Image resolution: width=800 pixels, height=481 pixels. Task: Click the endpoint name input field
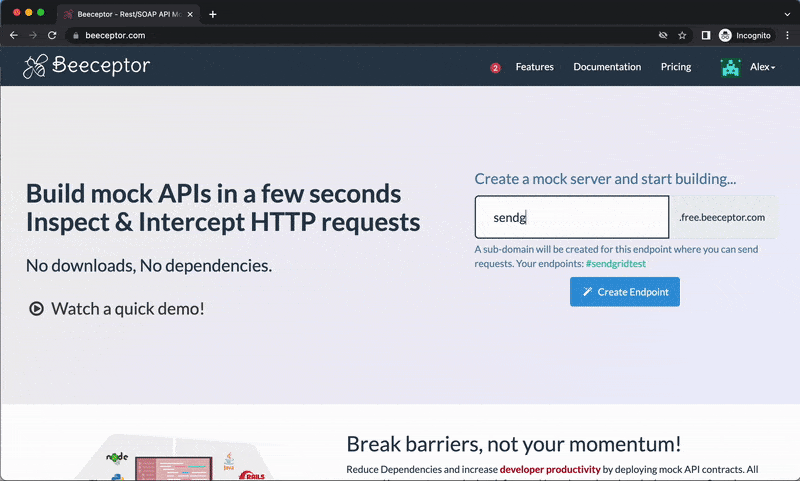[571, 217]
